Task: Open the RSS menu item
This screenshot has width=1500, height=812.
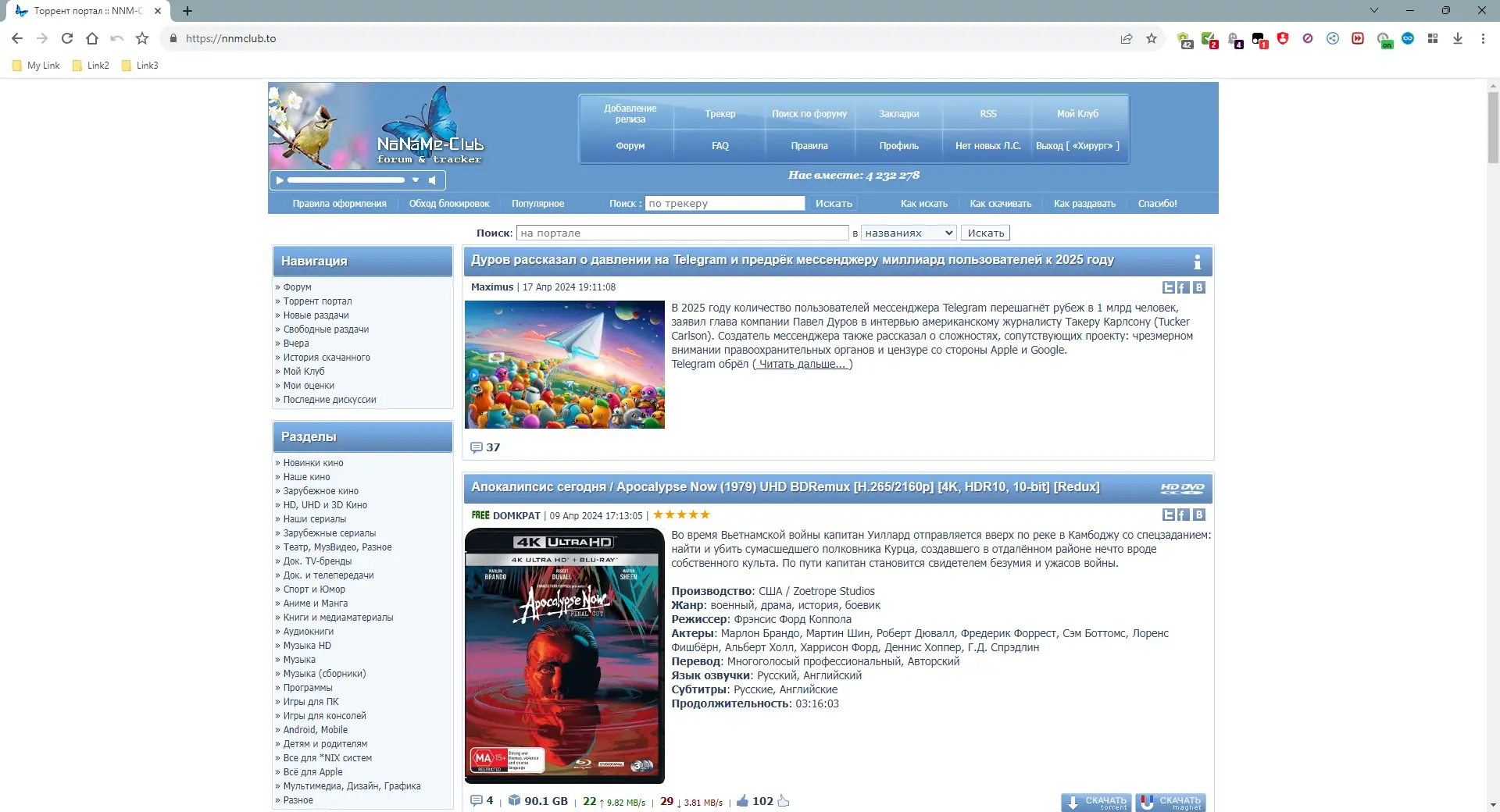Action: 988,114
